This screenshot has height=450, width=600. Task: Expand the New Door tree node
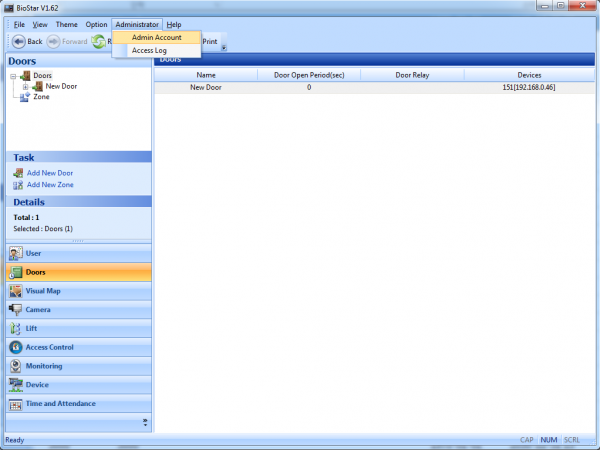pos(25,87)
